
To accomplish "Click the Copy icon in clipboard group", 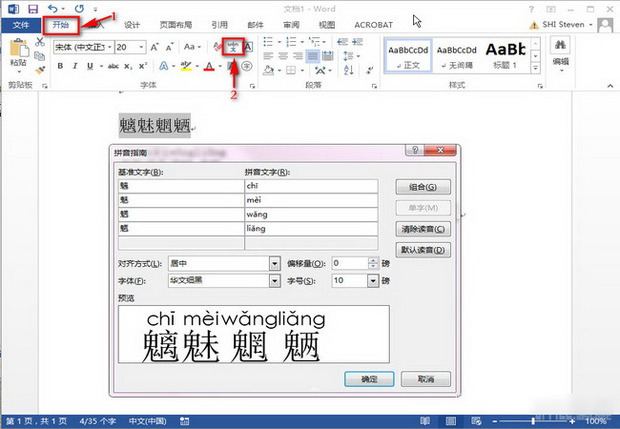I will pos(39,56).
